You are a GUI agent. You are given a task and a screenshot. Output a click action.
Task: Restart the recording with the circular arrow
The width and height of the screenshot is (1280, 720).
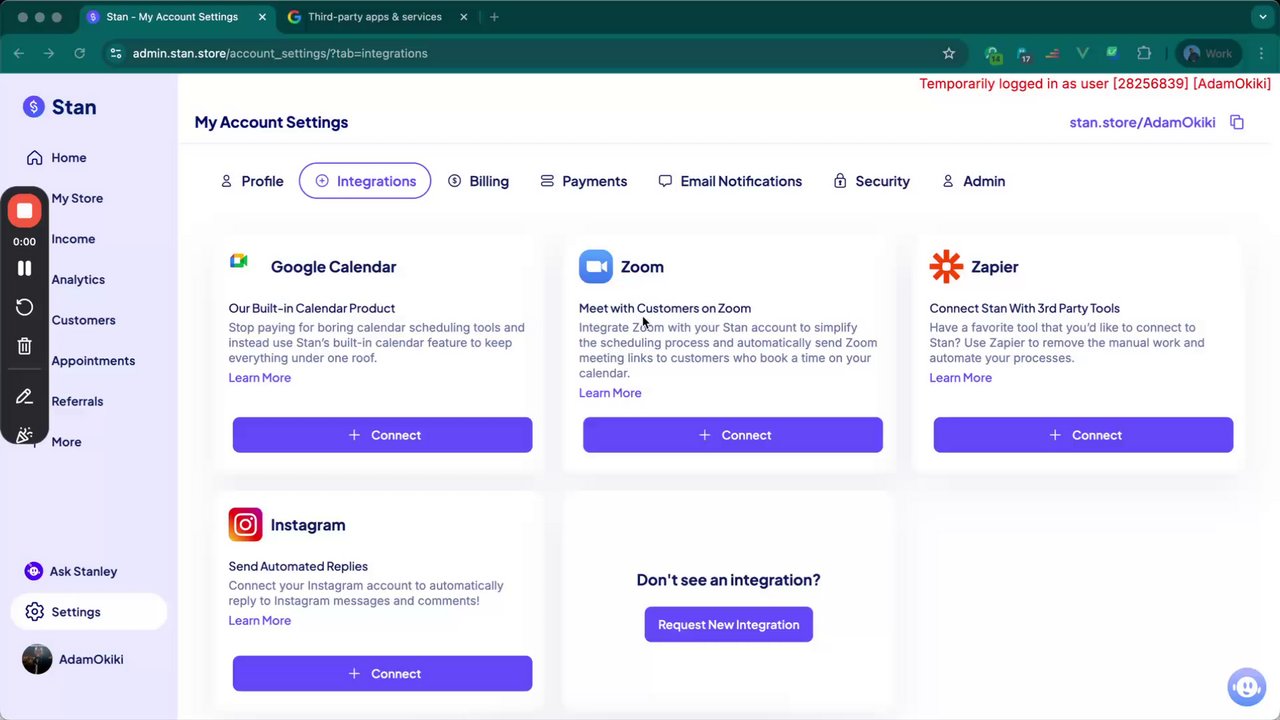[24, 307]
